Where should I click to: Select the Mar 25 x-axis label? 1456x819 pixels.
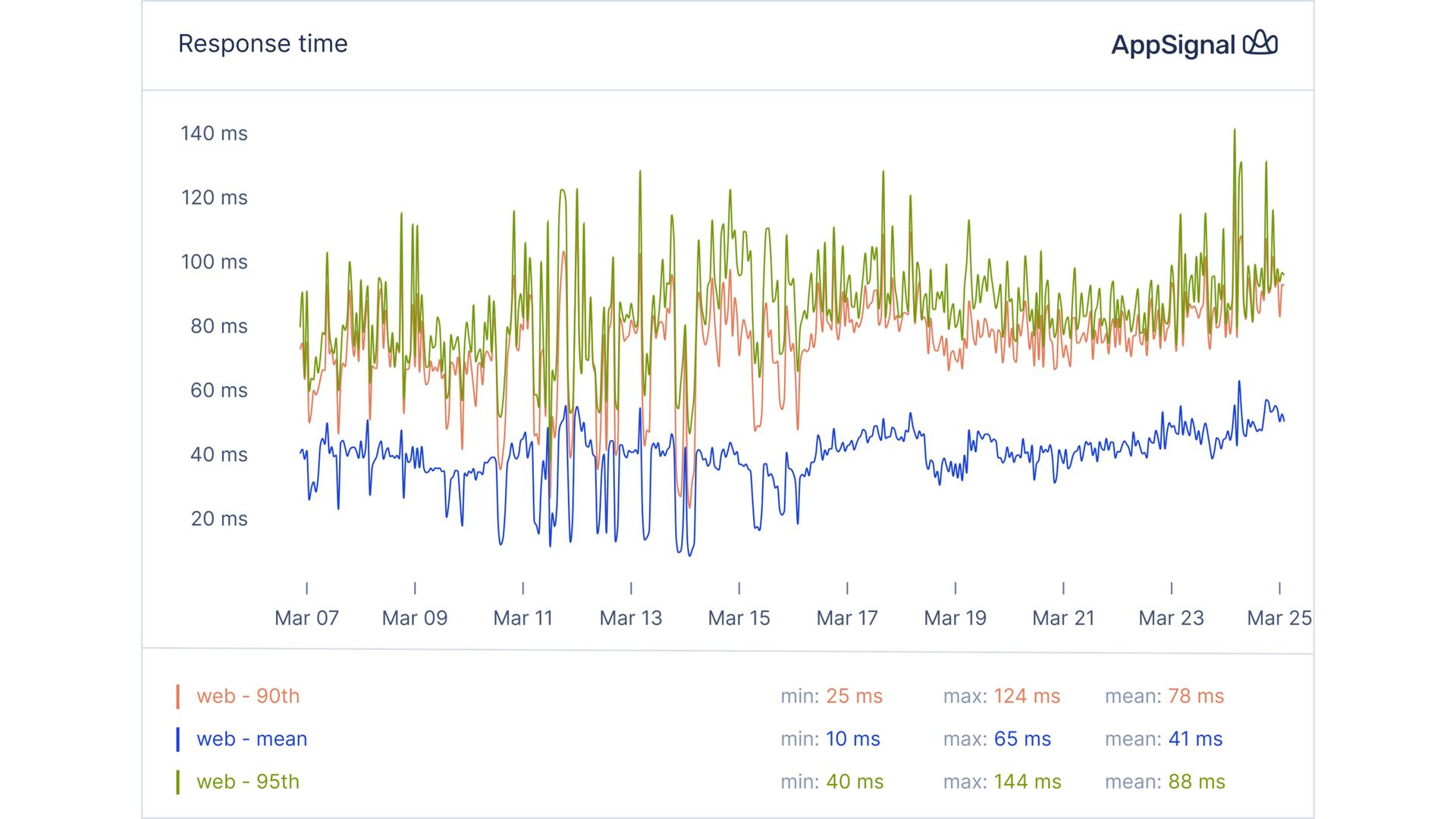(1279, 618)
